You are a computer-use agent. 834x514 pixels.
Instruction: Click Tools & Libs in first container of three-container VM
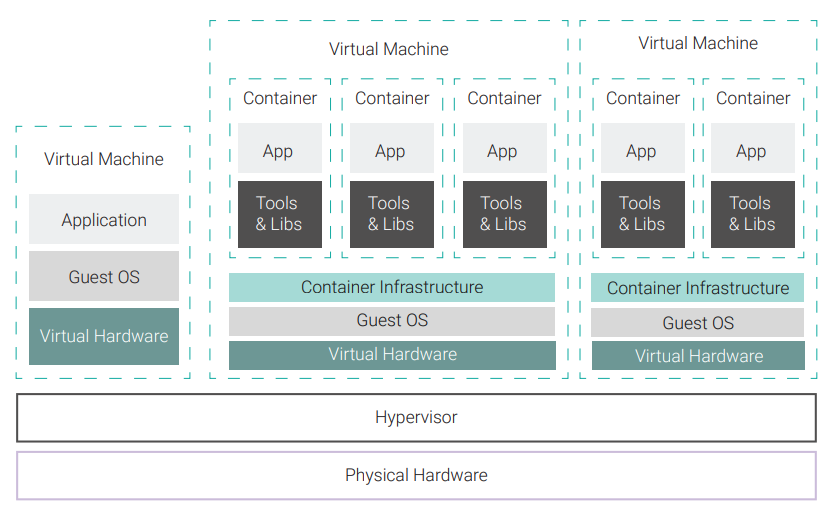coord(280,214)
